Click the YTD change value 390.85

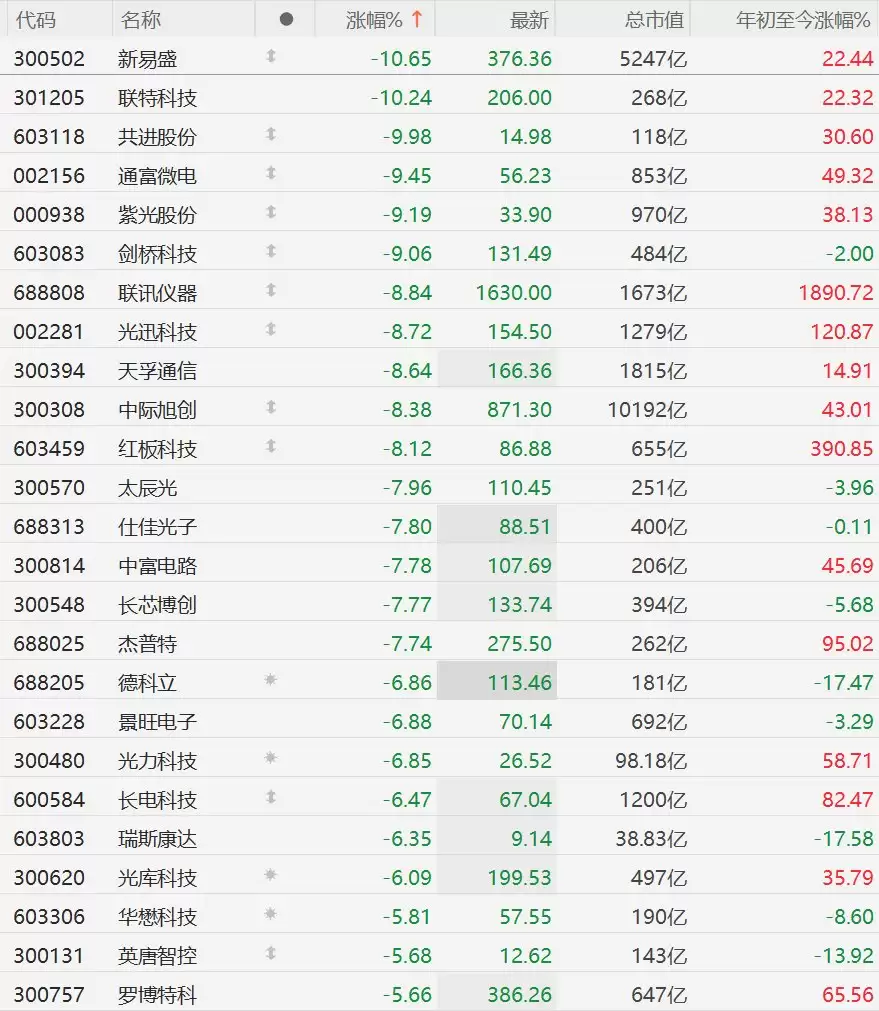842,449
